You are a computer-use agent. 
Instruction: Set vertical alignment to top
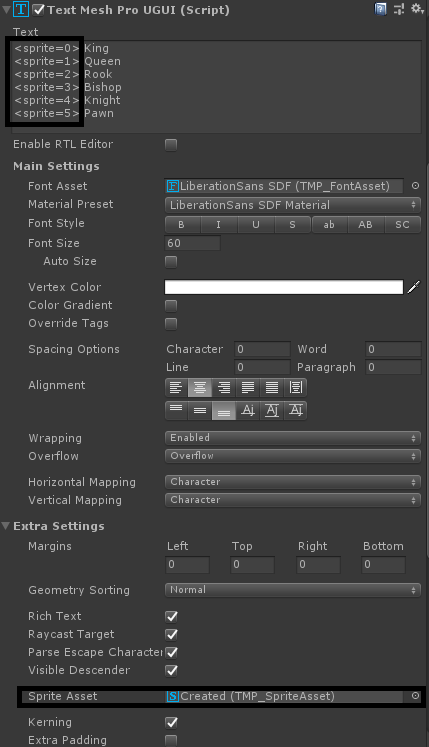[x=176, y=410]
